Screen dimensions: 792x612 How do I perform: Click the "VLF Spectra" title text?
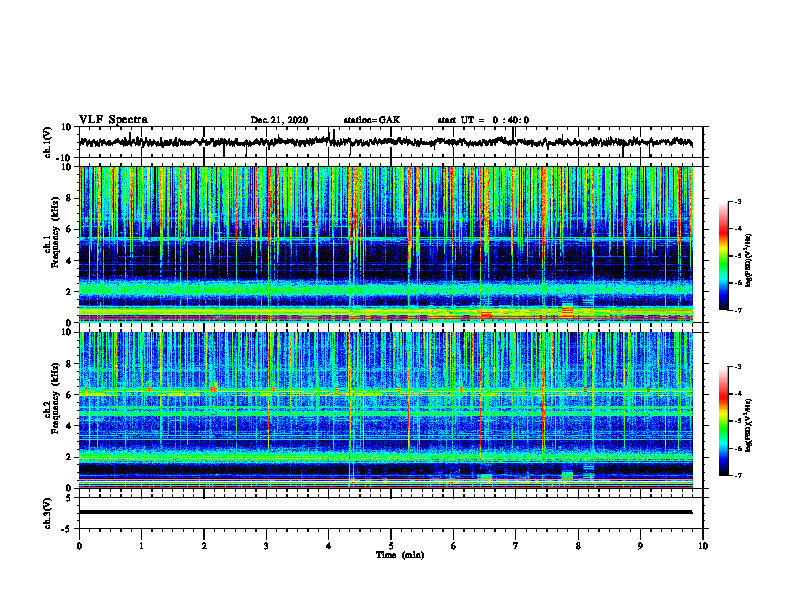113,119
